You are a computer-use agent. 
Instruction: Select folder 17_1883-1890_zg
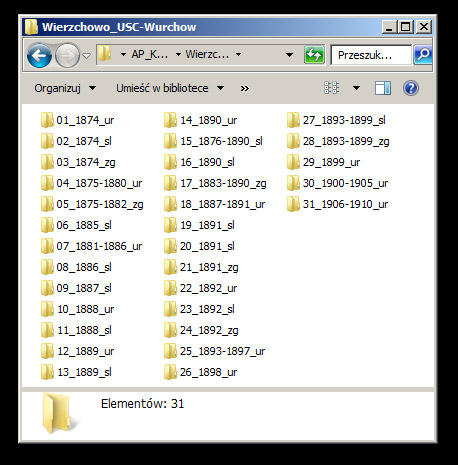point(215,183)
